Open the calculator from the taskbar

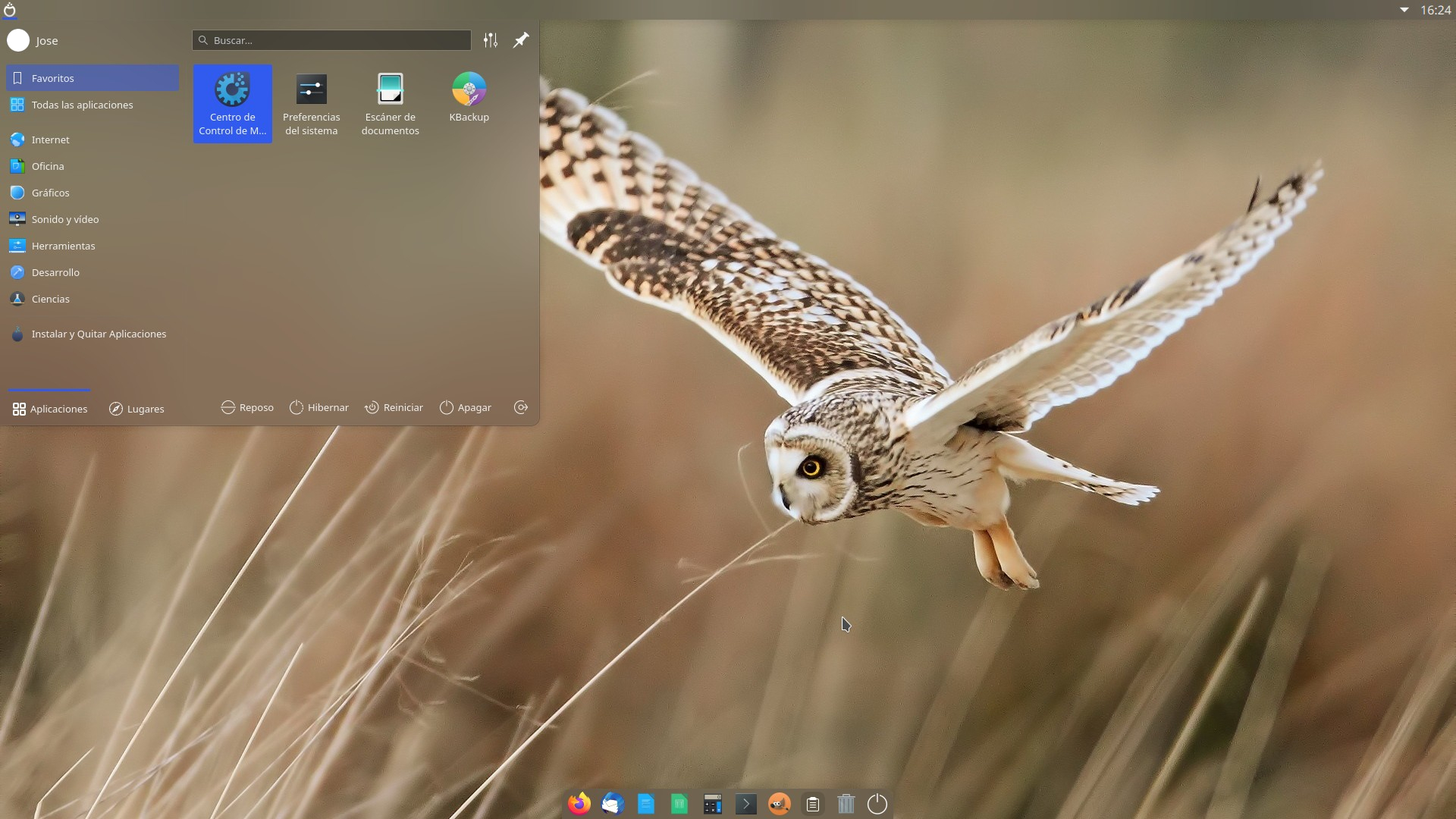712,804
